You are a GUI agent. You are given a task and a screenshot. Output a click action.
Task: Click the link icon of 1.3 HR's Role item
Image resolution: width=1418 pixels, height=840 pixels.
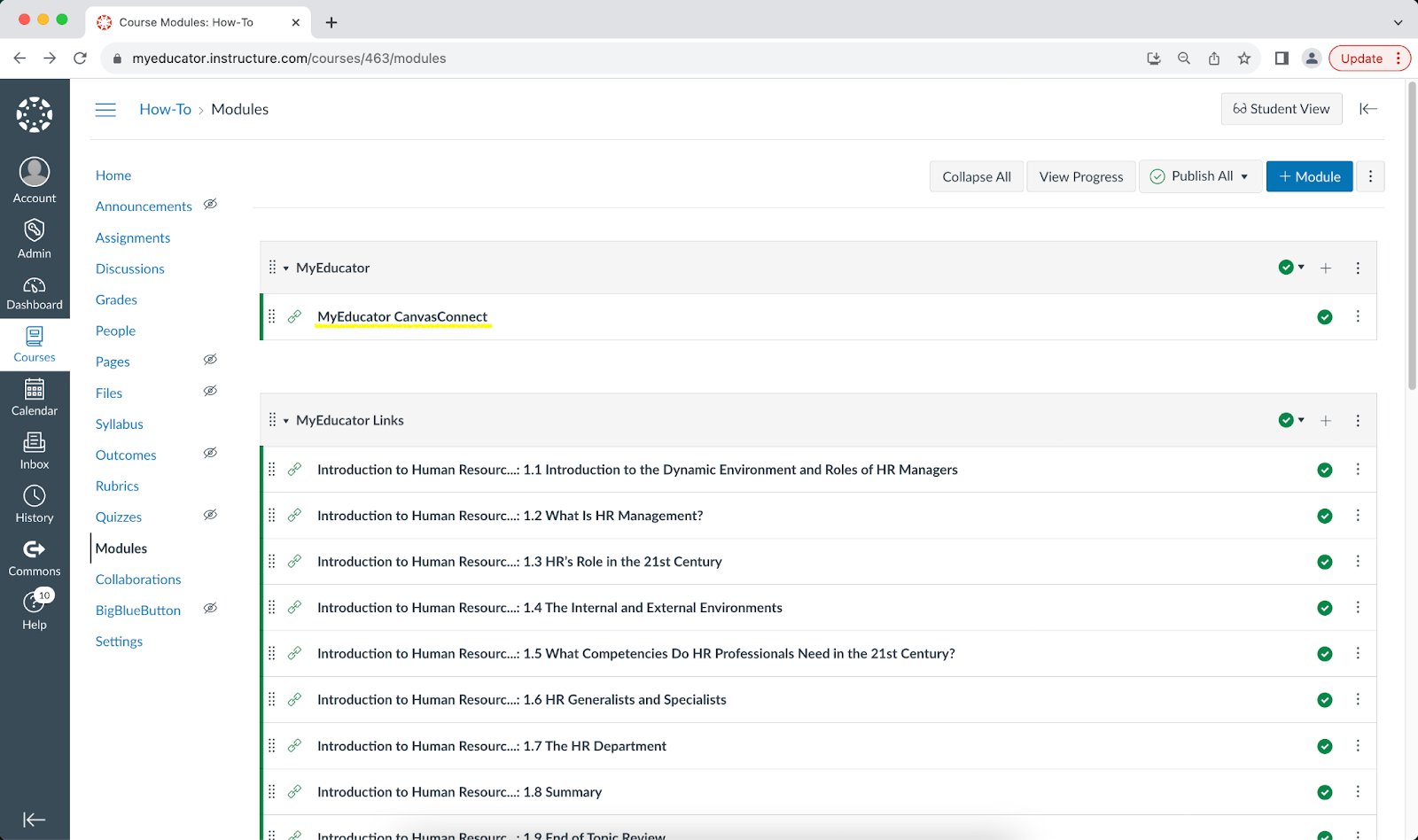295,562
